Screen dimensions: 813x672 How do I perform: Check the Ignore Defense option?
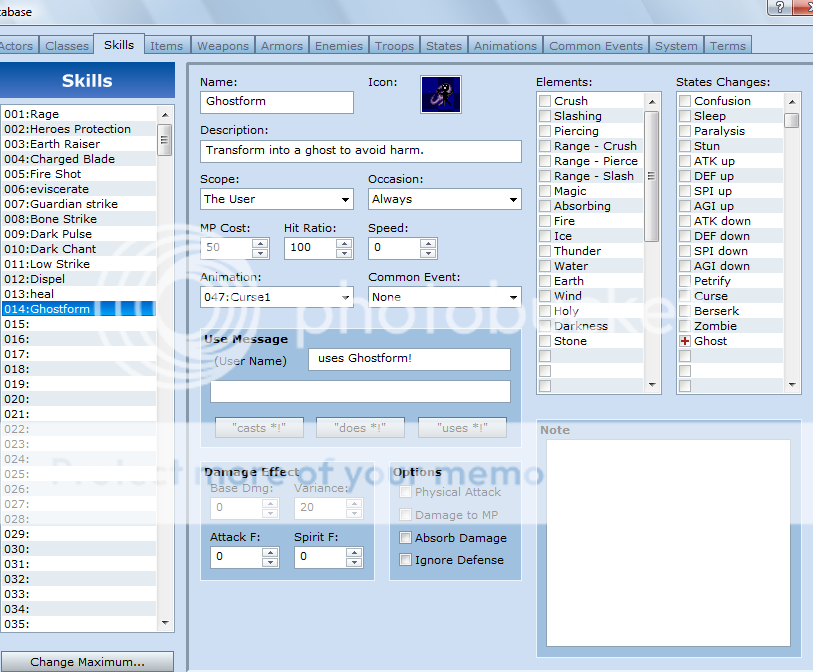point(405,560)
